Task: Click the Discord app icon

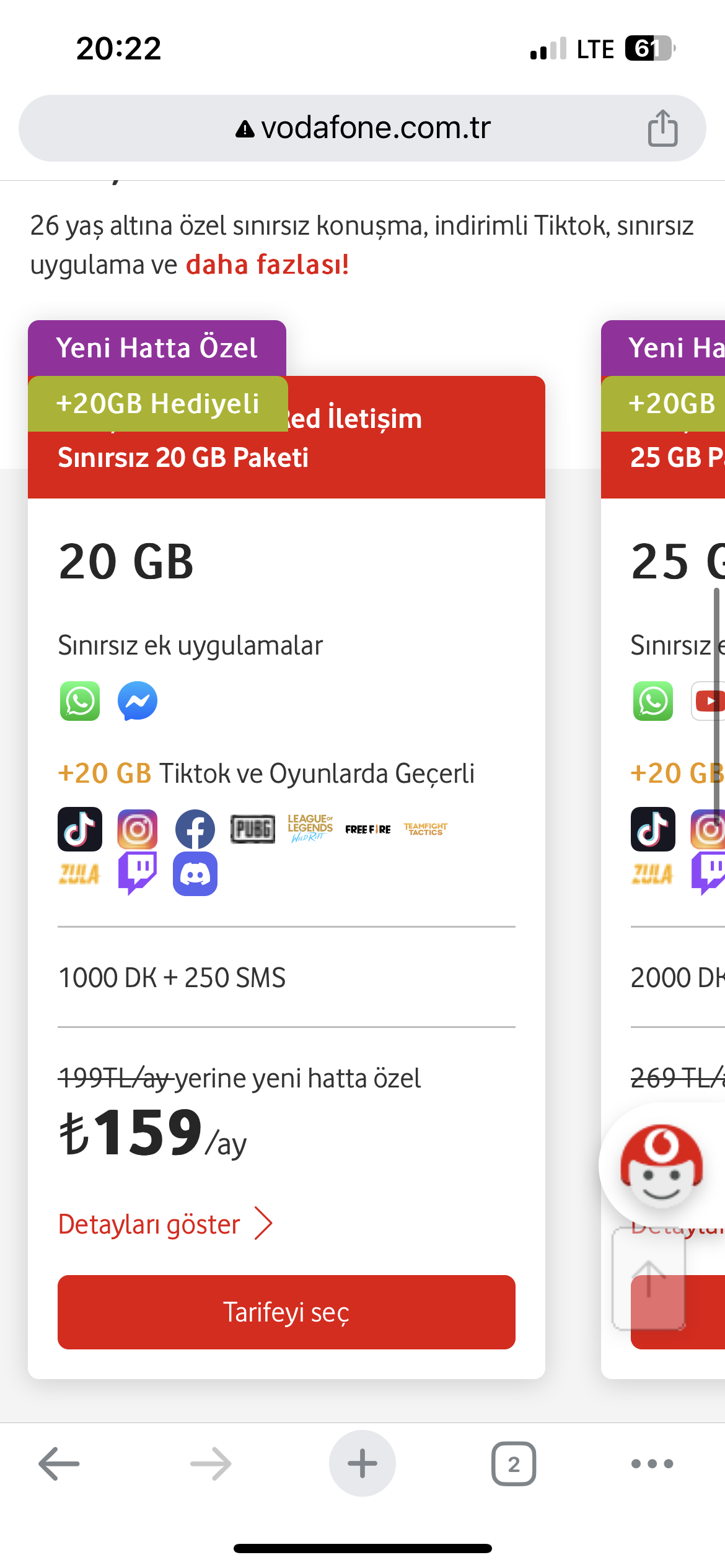Action: [x=195, y=874]
